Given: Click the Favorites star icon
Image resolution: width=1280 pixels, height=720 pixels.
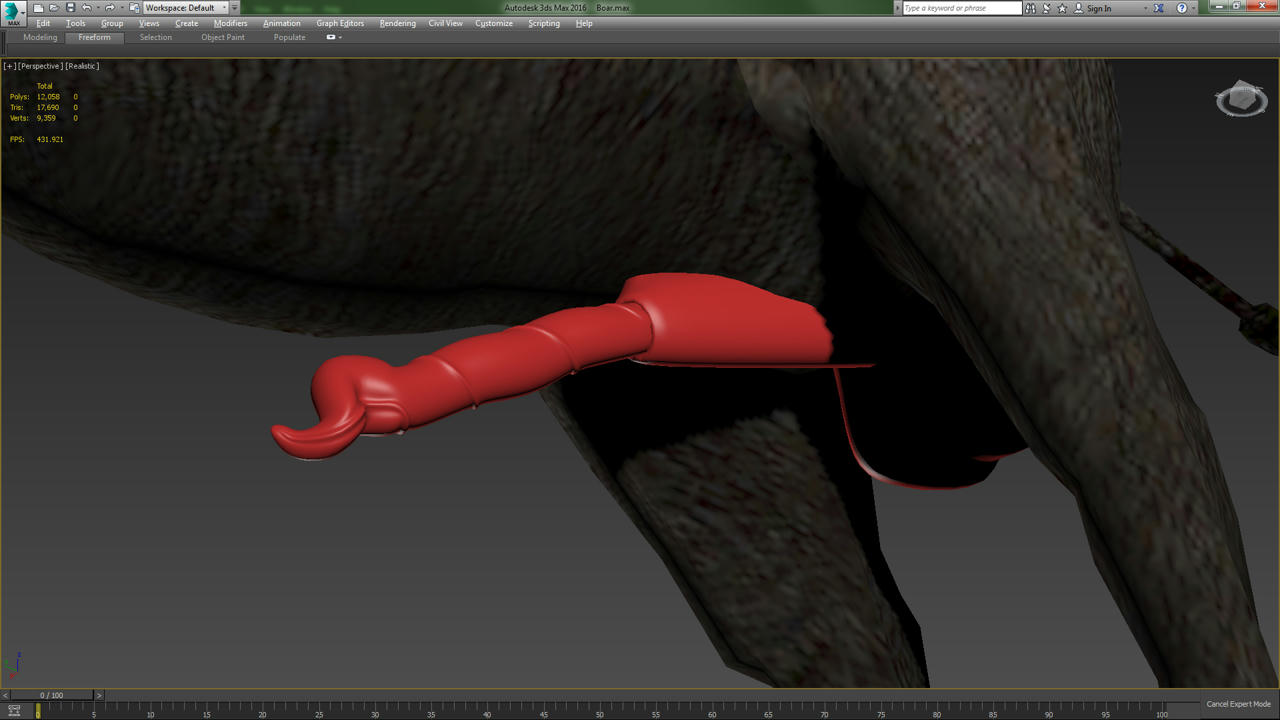Looking at the screenshot, I should pyautogui.click(x=1062, y=8).
